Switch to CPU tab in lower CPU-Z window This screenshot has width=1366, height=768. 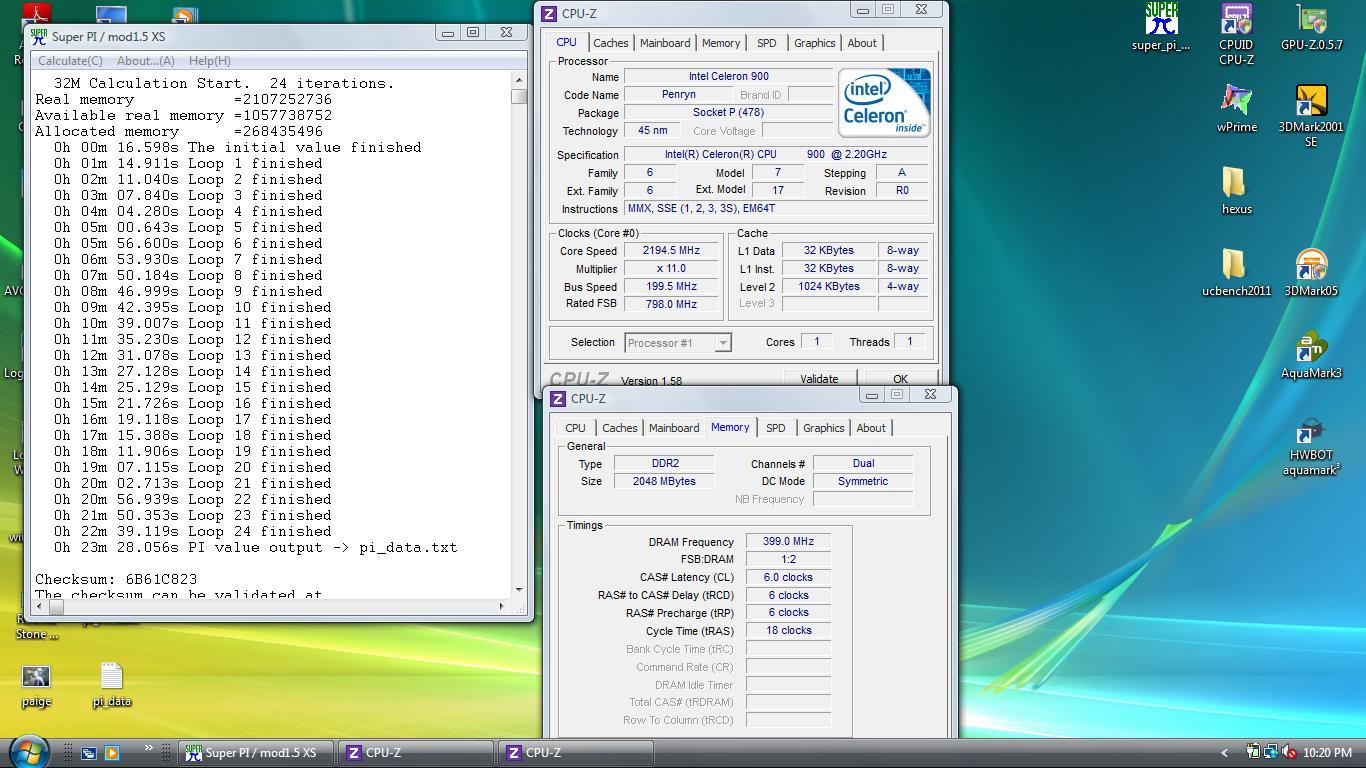[575, 428]
